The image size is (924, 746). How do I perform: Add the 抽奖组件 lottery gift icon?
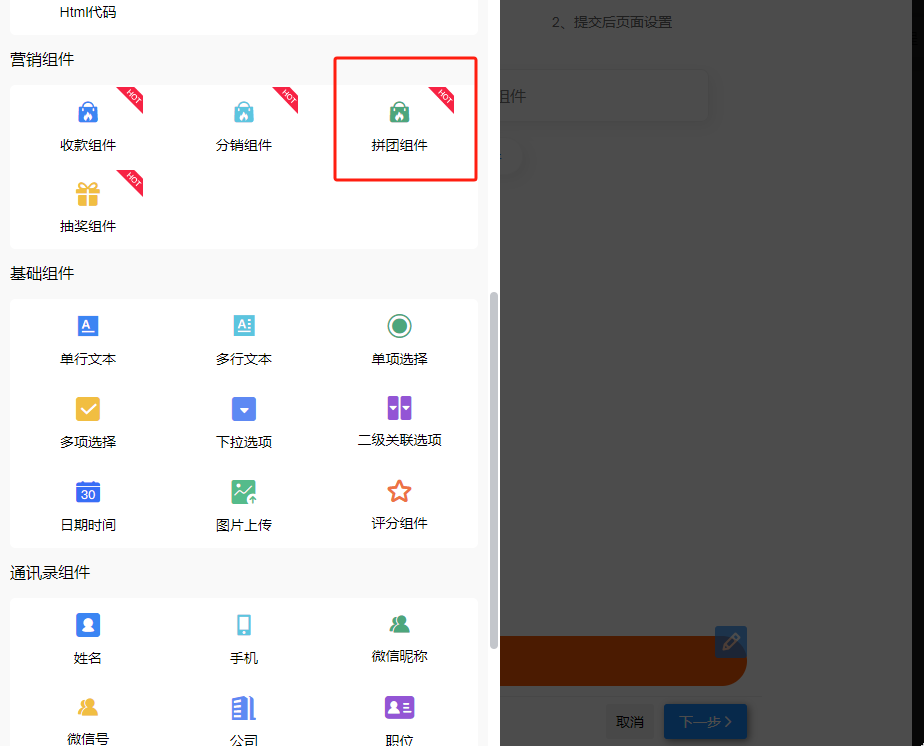(88, 194)
